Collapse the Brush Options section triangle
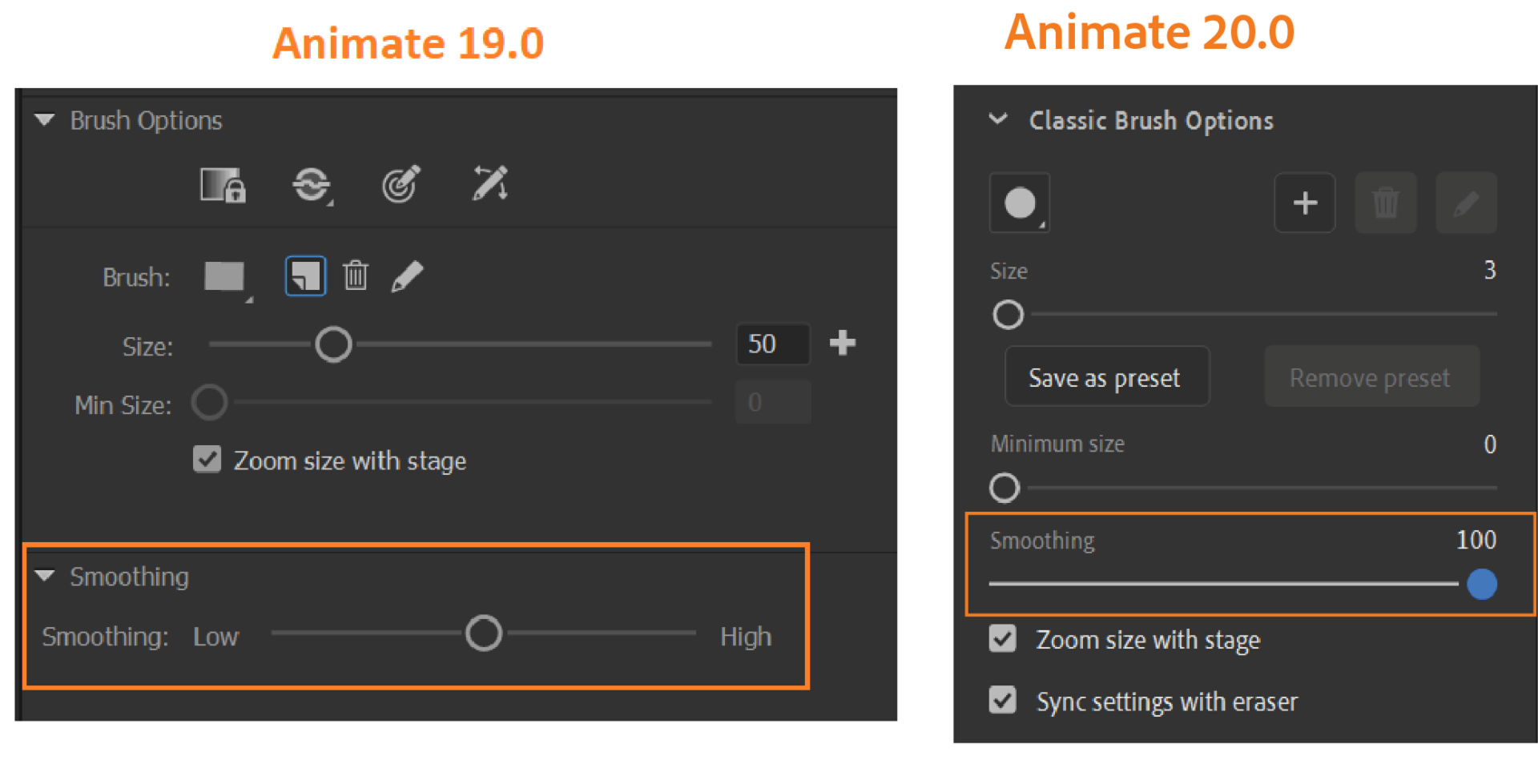Screen dimensions: 1538x784 [x=45, y=120]
